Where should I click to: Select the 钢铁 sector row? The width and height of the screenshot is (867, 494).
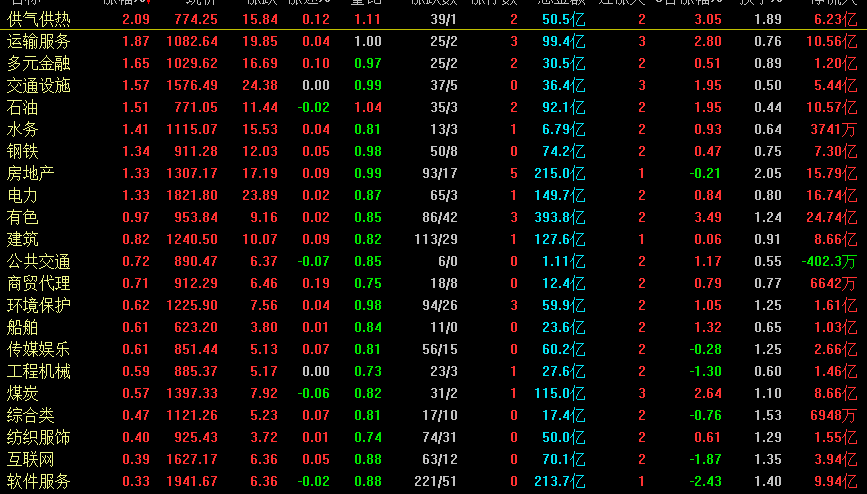pyautogui.click(x=434, y=152)
